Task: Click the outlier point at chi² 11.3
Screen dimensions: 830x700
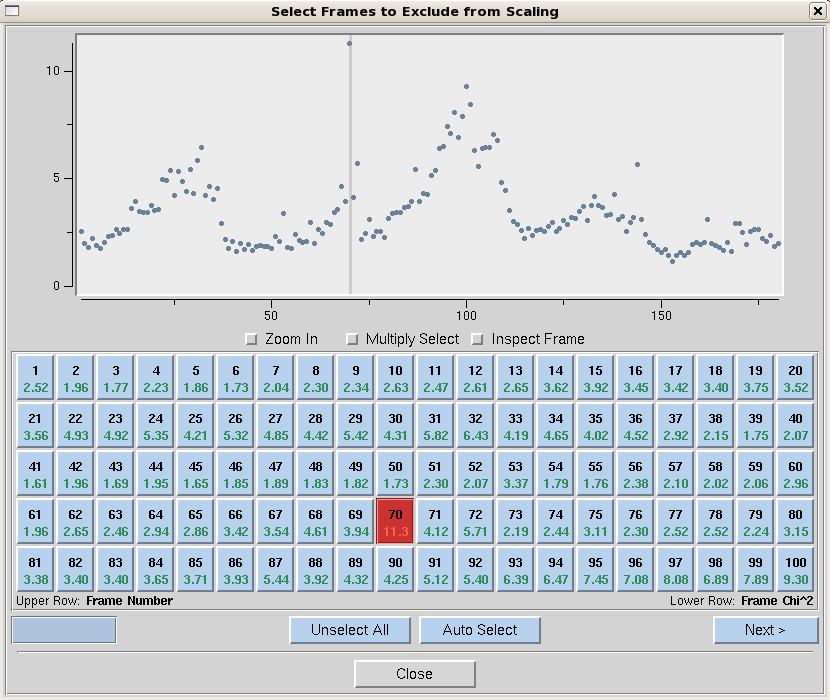Action: tap(349, 43)
